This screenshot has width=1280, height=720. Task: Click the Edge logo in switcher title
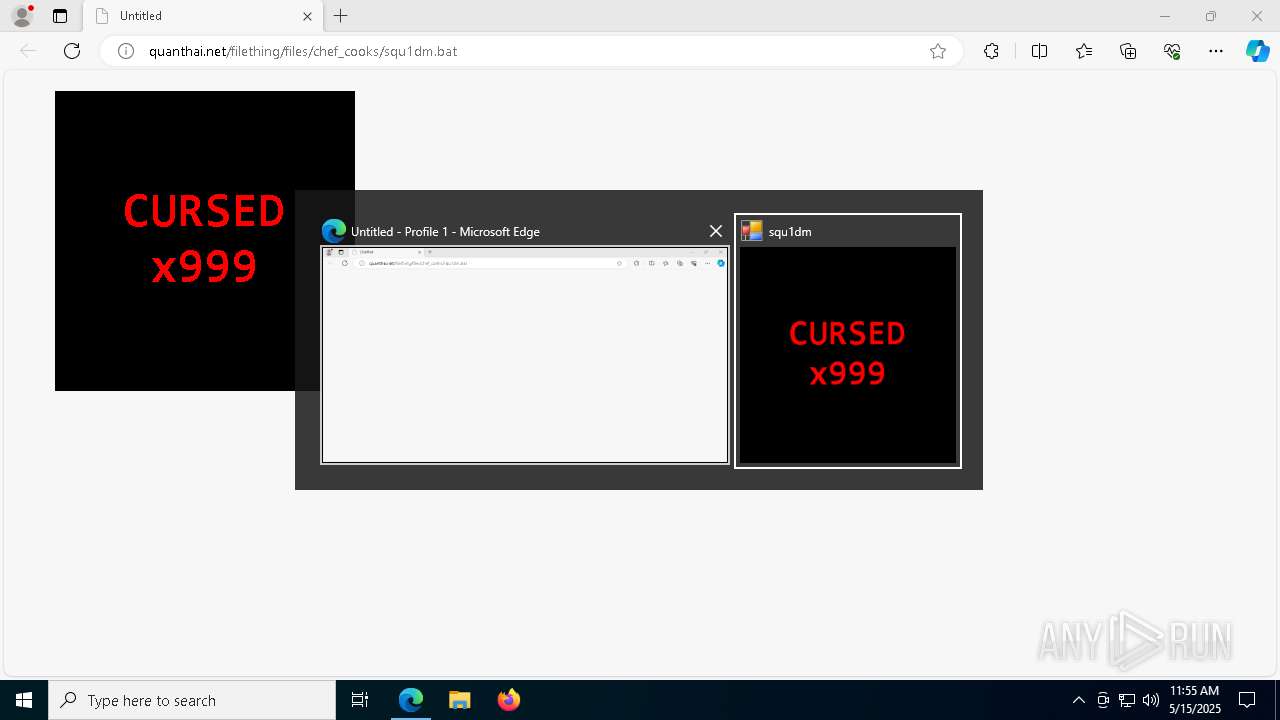click(334, 231)
